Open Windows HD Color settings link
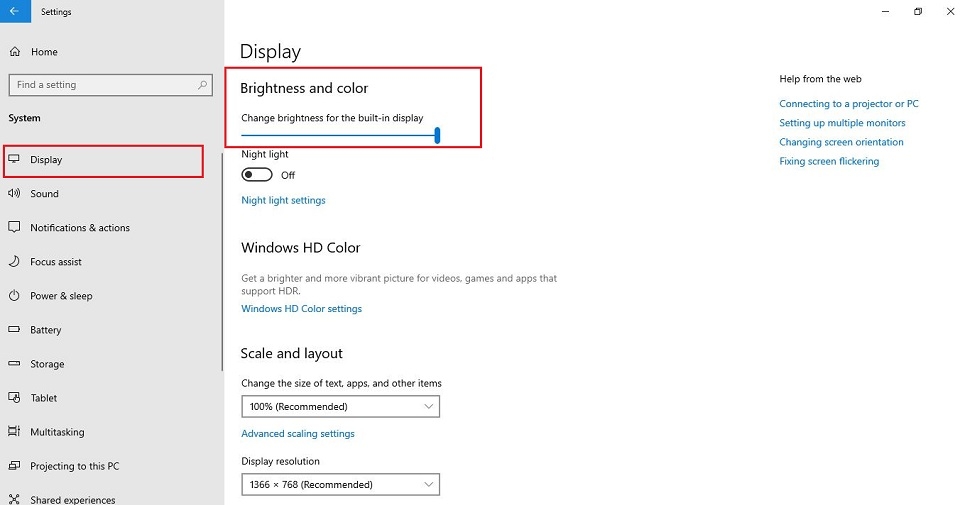This screenshot has height=505, width=960. (301, 309)
